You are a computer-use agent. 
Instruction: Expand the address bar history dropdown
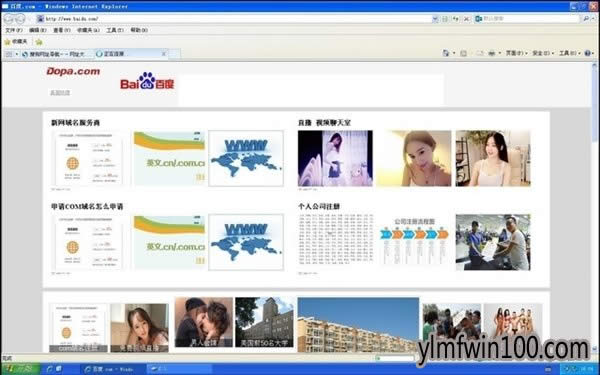tap(435, 19)
